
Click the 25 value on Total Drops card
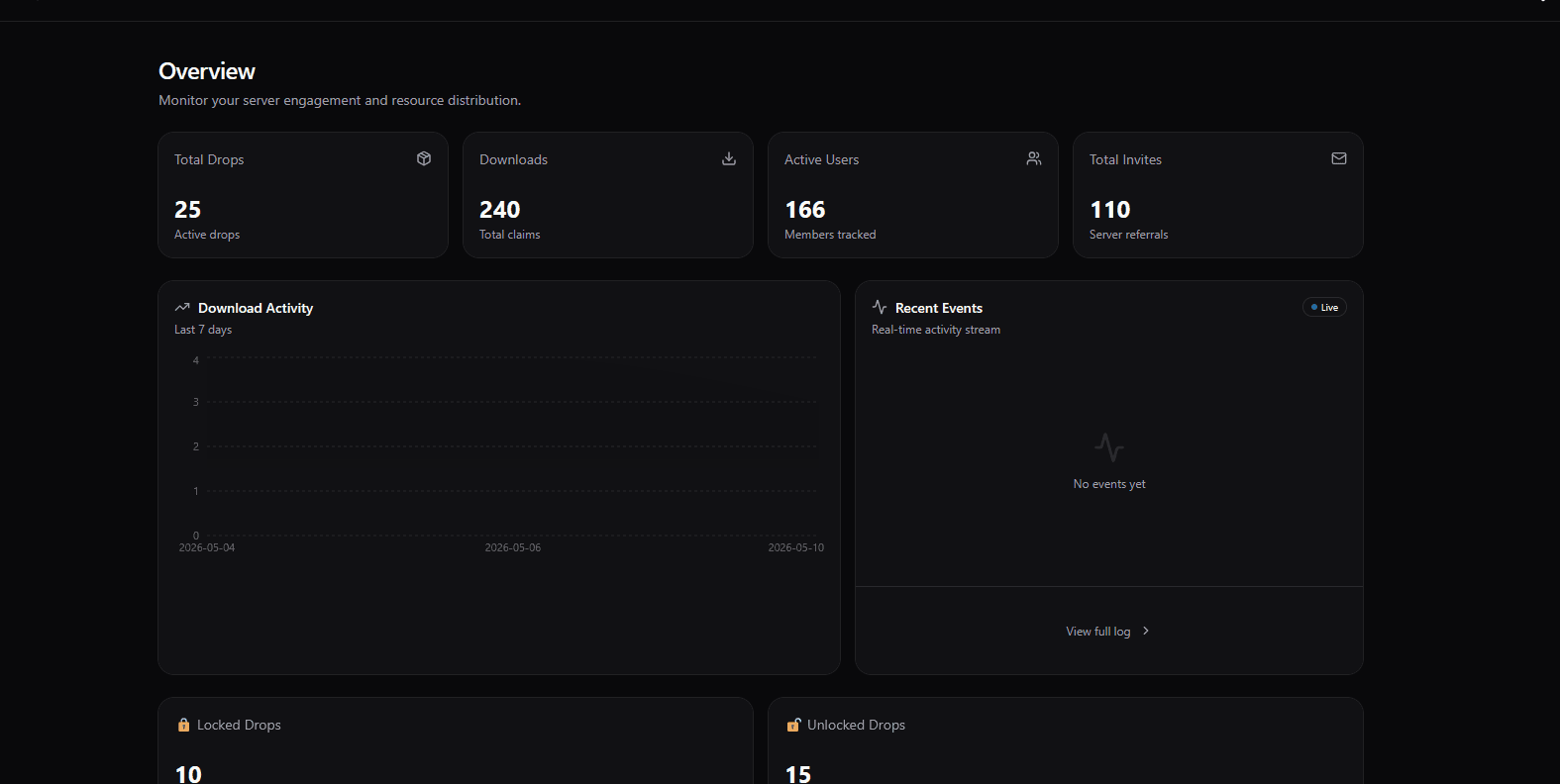click(188, 210)
